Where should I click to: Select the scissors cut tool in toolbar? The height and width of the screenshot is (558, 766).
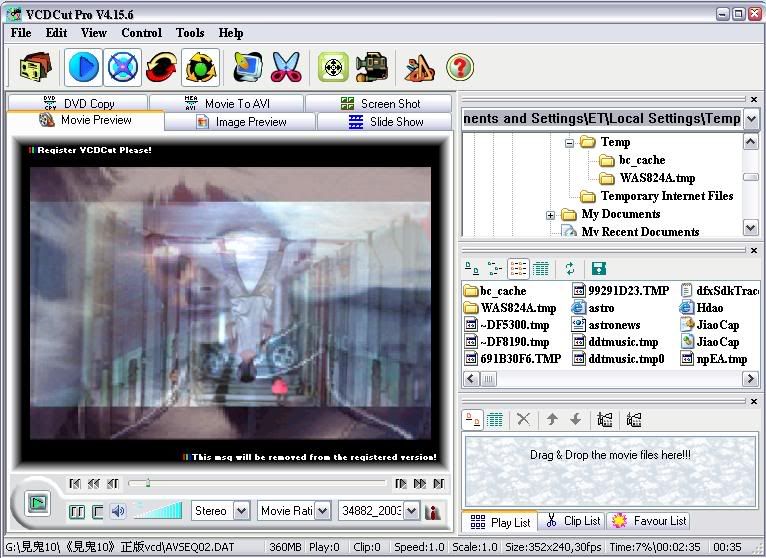click(x=286, y=67)
